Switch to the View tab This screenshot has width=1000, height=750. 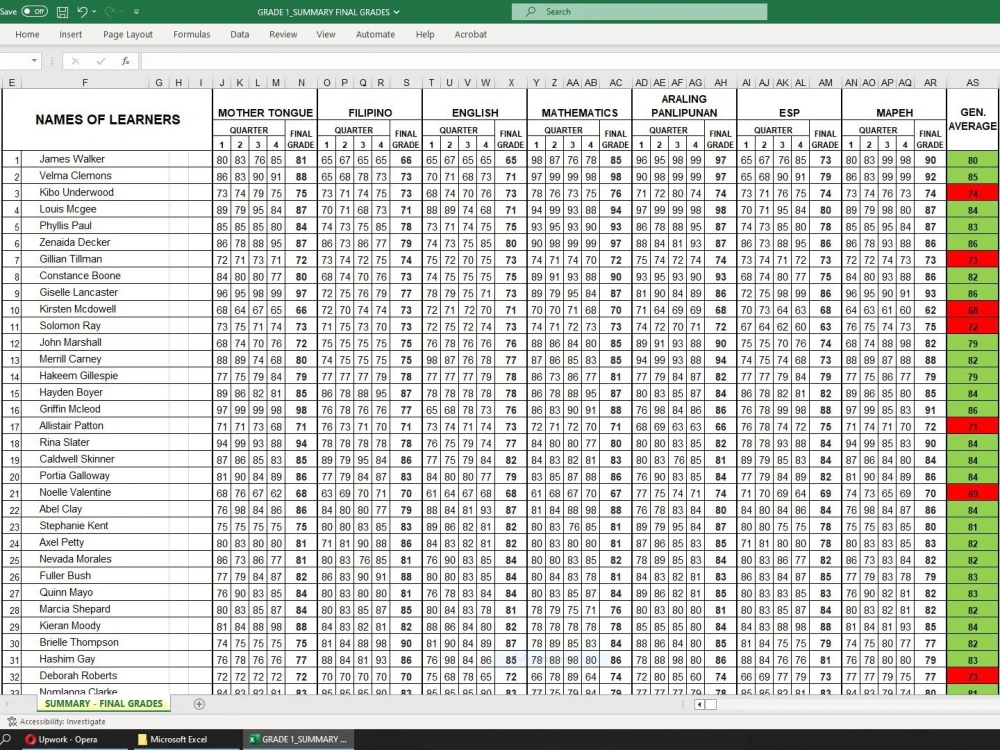tap(326, 34)
